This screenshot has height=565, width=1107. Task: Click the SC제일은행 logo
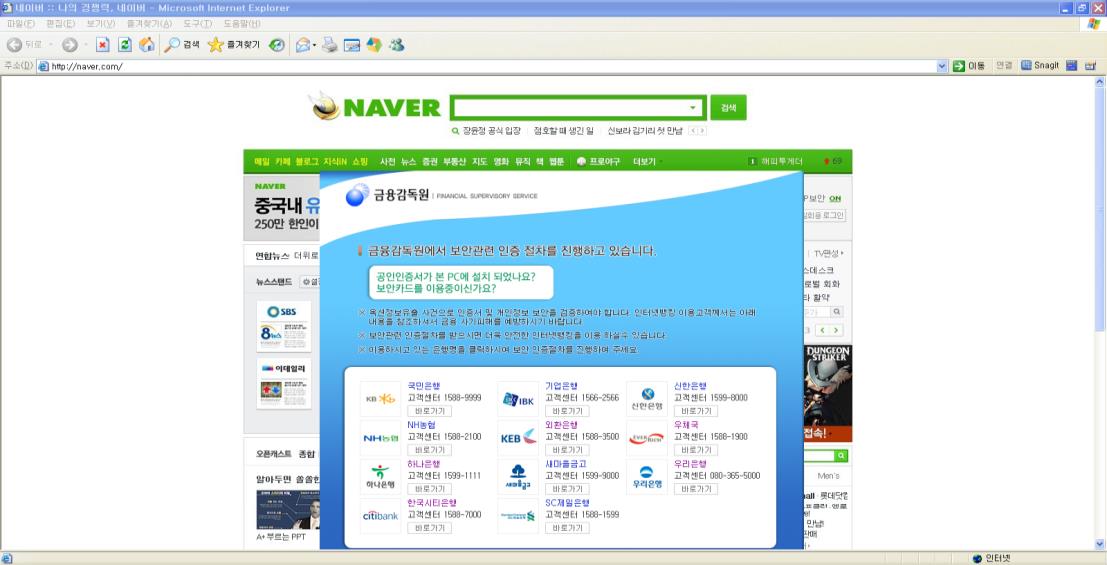pyautogui.click(x=518, y=516)
